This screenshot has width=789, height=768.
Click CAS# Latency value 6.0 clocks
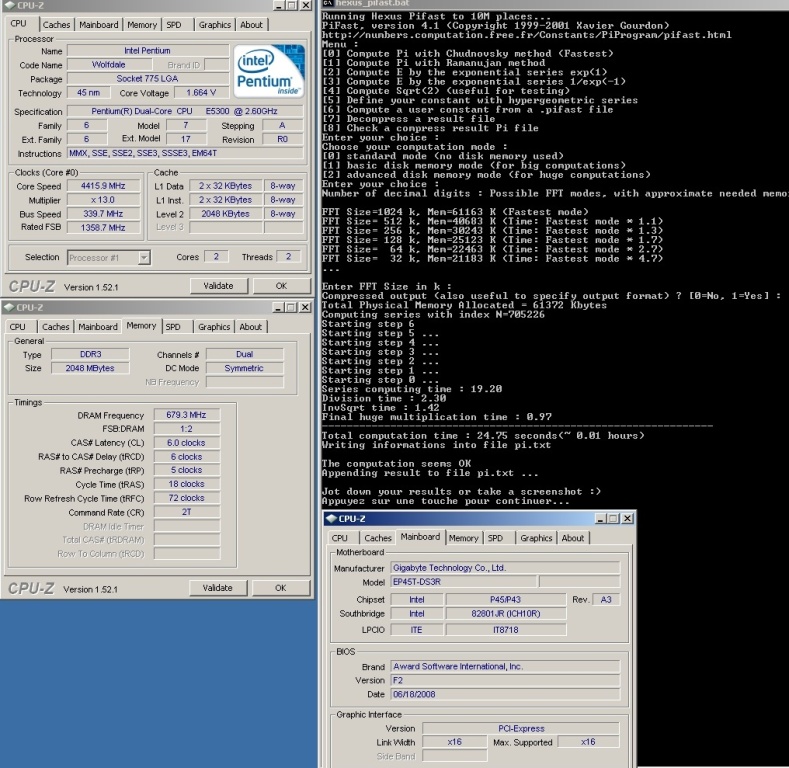(x=187, y=443)
